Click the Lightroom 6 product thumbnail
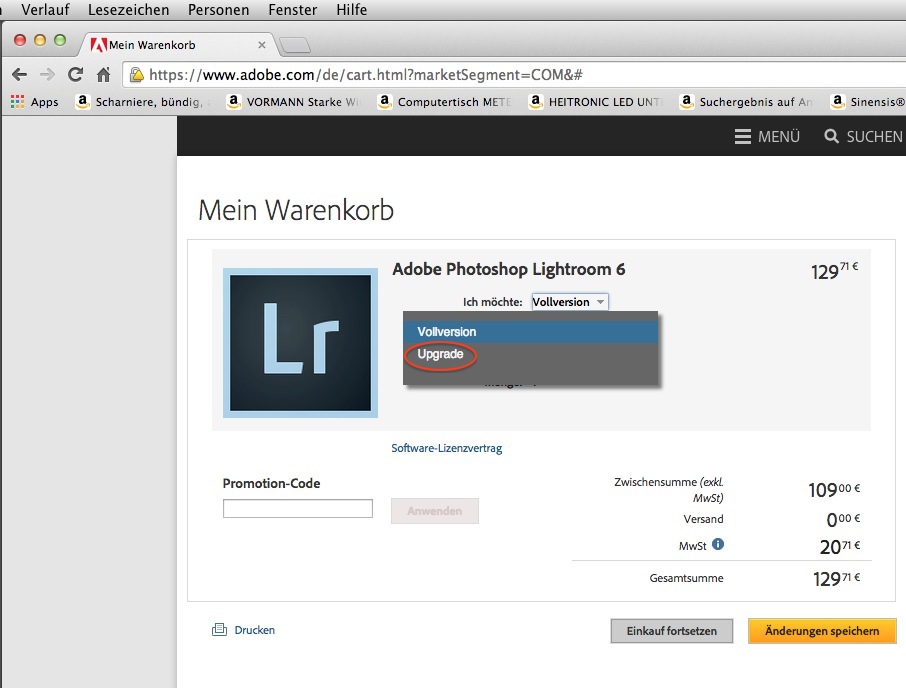The image size is (906, 688). click(x=300, y=343)
